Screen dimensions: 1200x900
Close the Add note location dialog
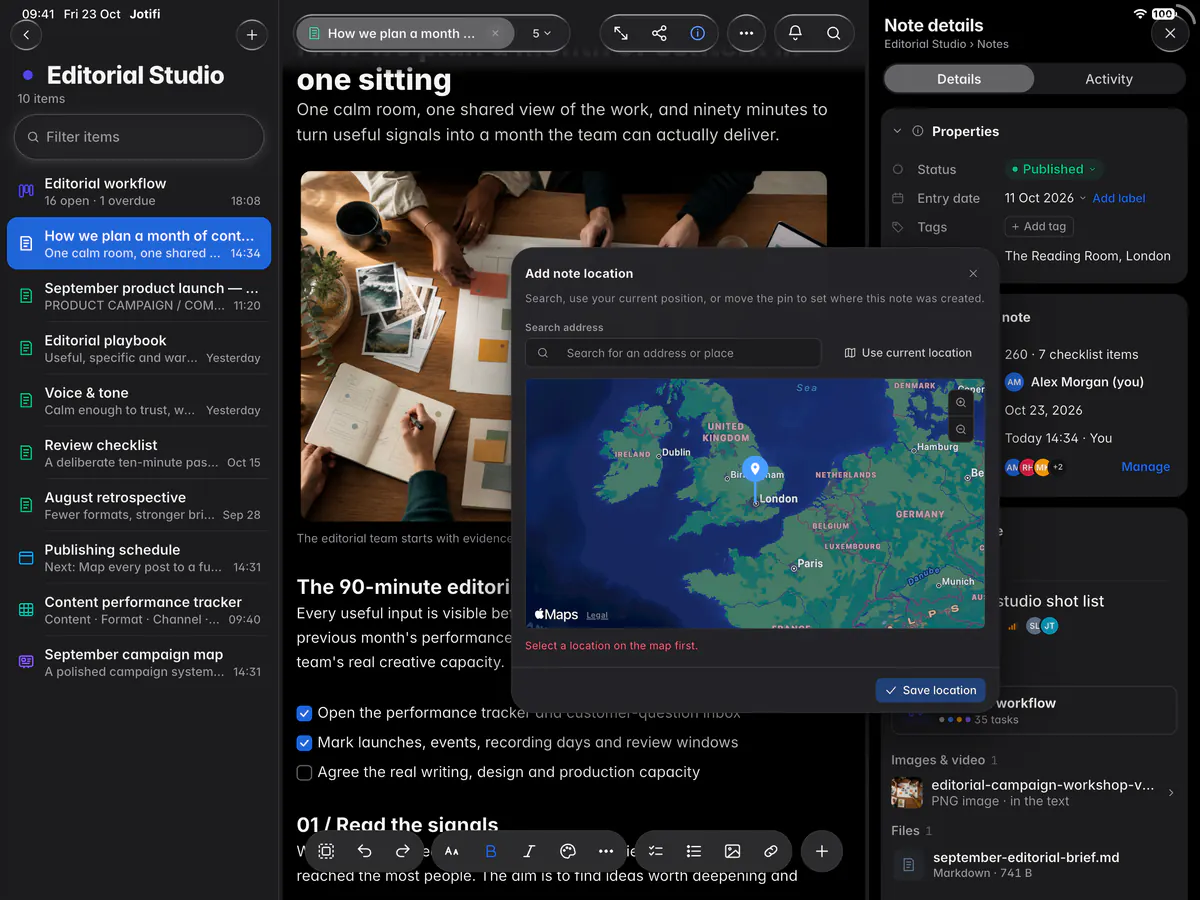pyautogui.click(x=974, y=273)
